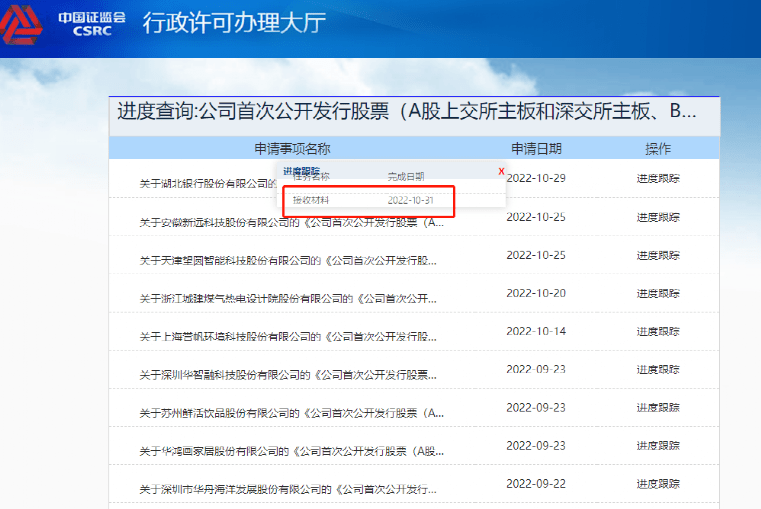Open the 安徽新远科技股份有限公司 application entry
761x509 pixels.
click(x=292, y=222)
